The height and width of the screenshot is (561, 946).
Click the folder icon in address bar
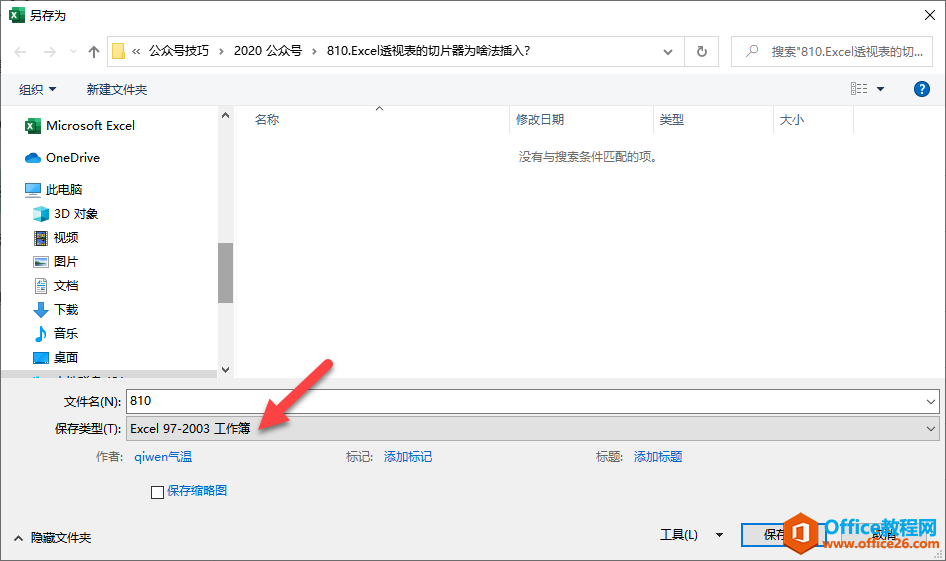119,51
